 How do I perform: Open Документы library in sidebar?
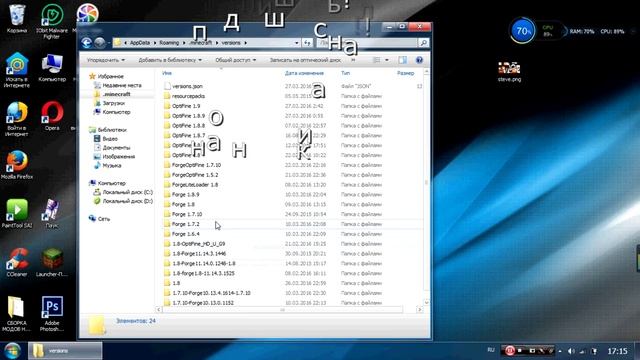(112, 148)
